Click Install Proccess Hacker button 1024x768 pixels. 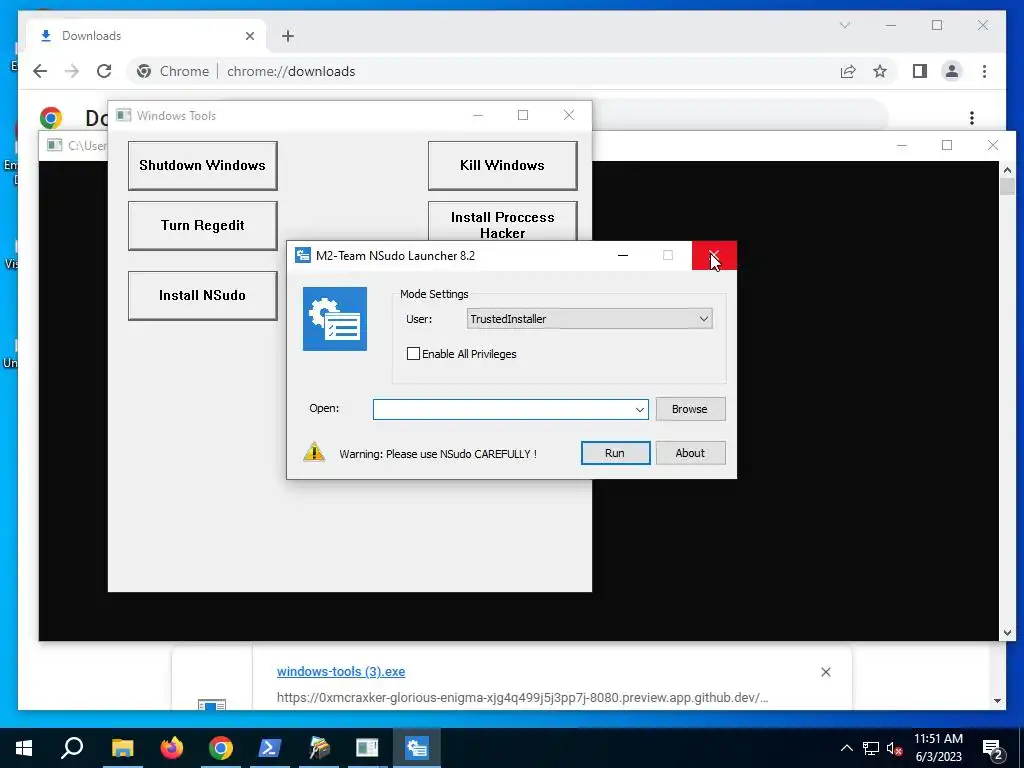pyautogui.click(x=502, y=222)
